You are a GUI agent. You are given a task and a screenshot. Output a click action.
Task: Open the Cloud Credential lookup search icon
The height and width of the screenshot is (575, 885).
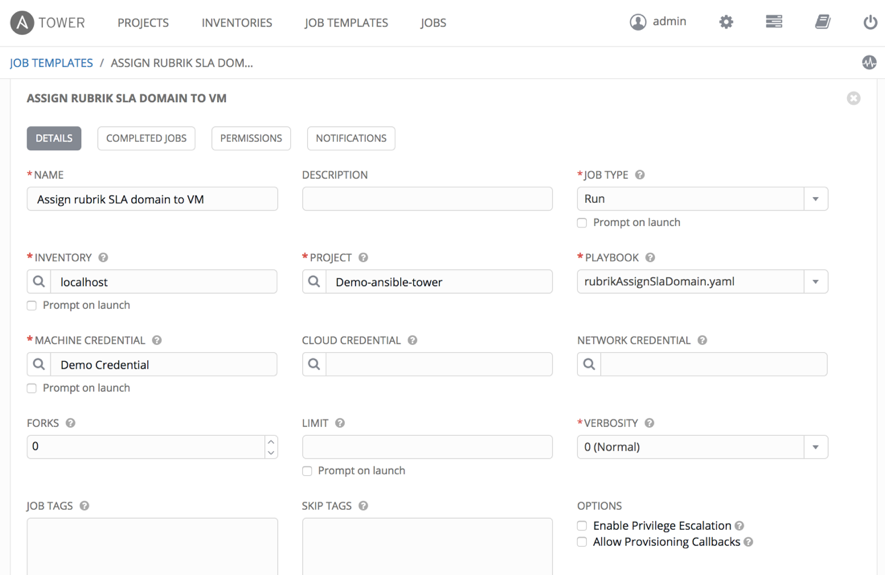click(314, 365)
